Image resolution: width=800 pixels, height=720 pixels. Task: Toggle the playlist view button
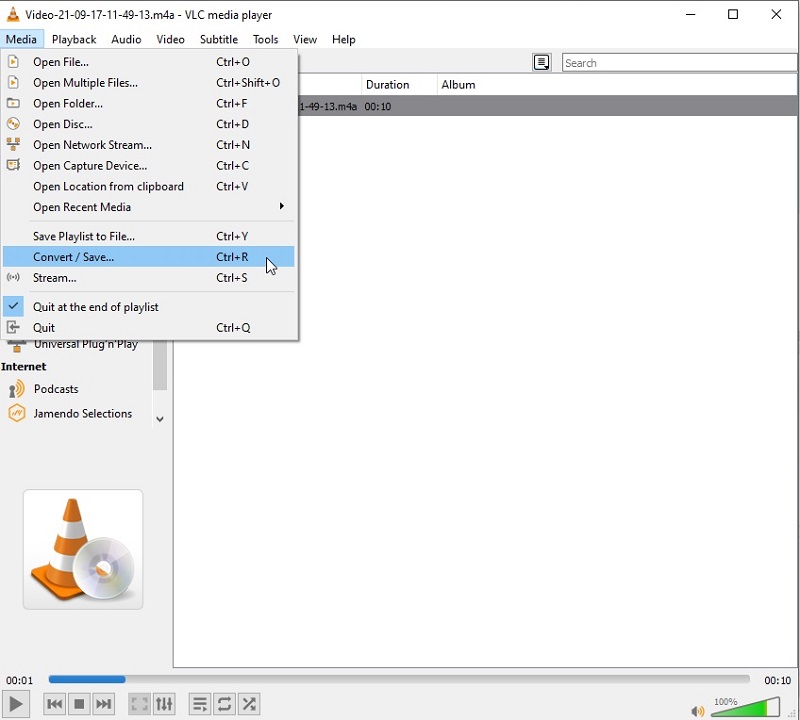200,704
